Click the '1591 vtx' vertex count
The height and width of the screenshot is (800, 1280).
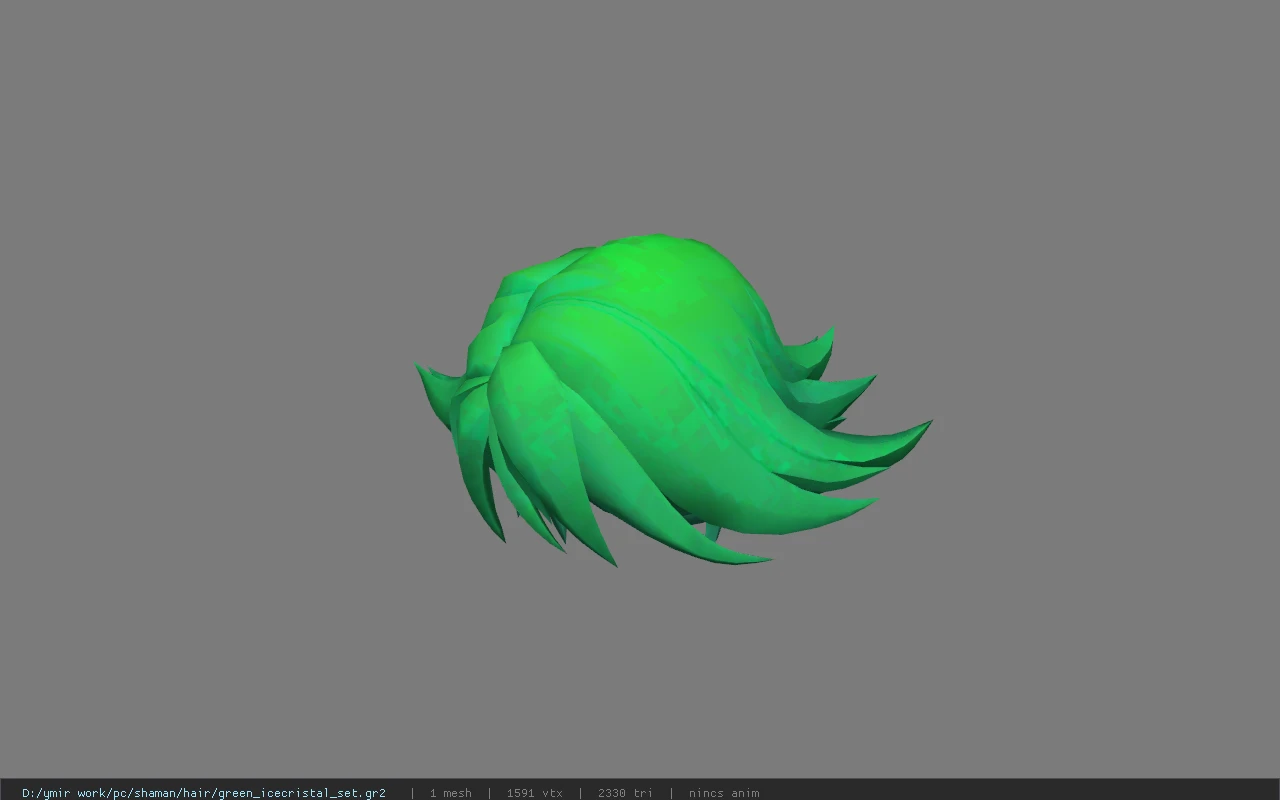coord(535,793)
